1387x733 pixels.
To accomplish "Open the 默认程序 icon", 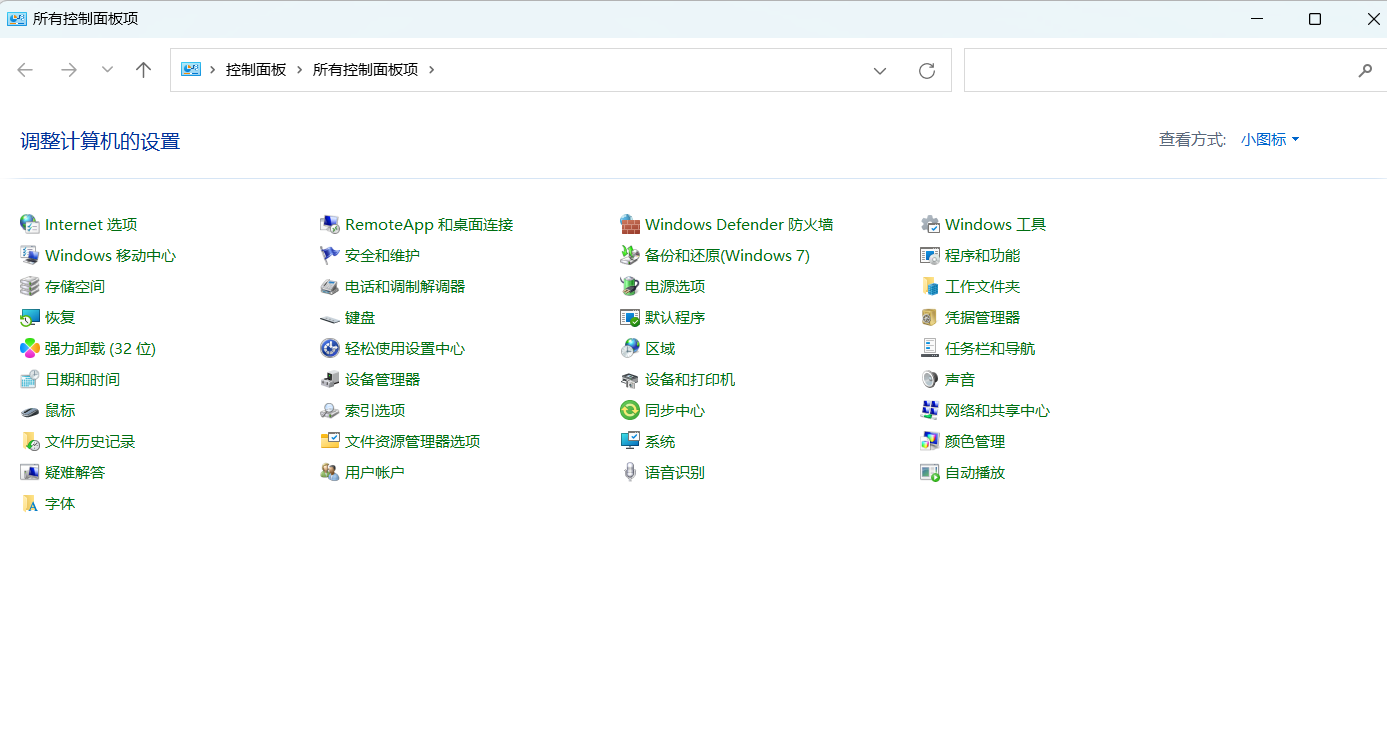I will coord(629,317).
